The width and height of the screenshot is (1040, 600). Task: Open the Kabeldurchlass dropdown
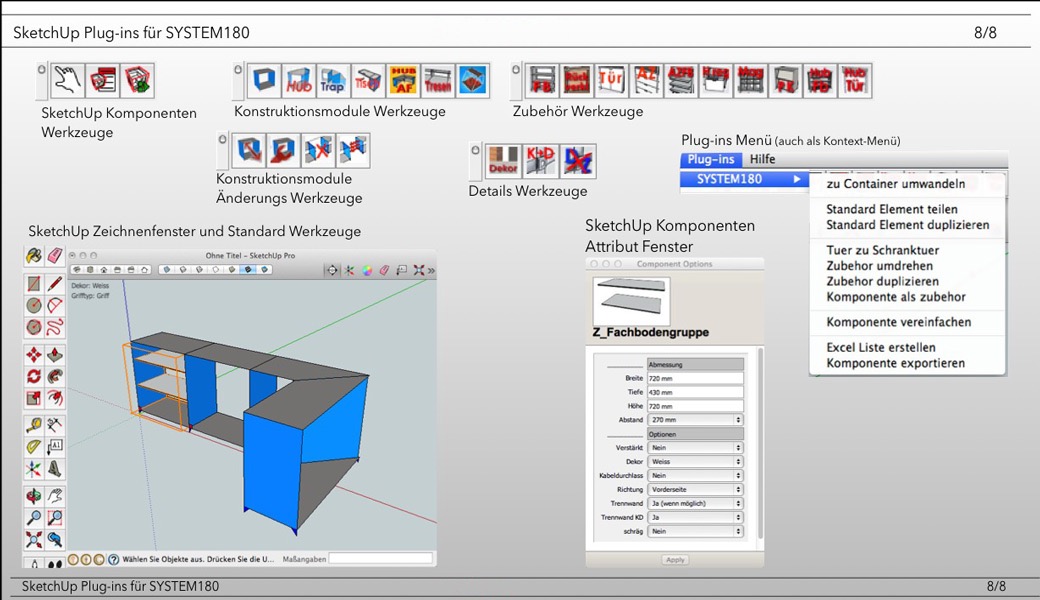point(695,475)
